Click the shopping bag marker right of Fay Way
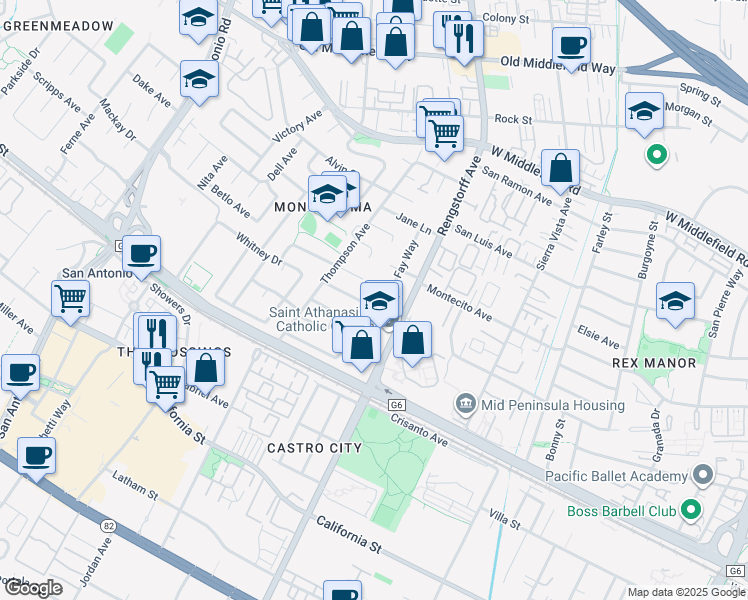The width and height of the screenshot is (748, 600). coord(412,340)
